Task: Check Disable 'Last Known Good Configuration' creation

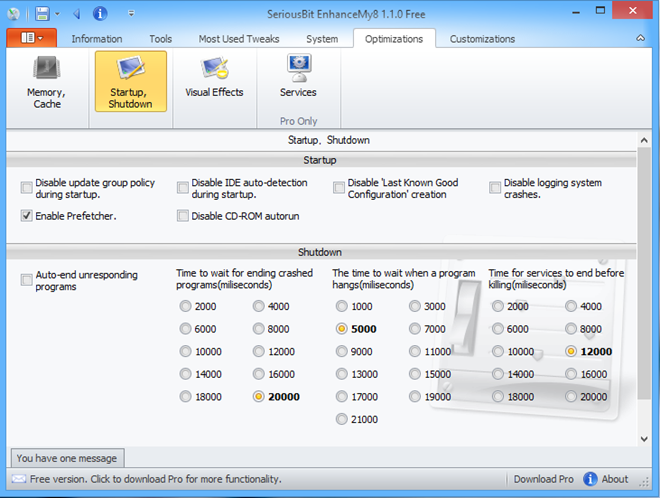Action: tap(339, 187)
